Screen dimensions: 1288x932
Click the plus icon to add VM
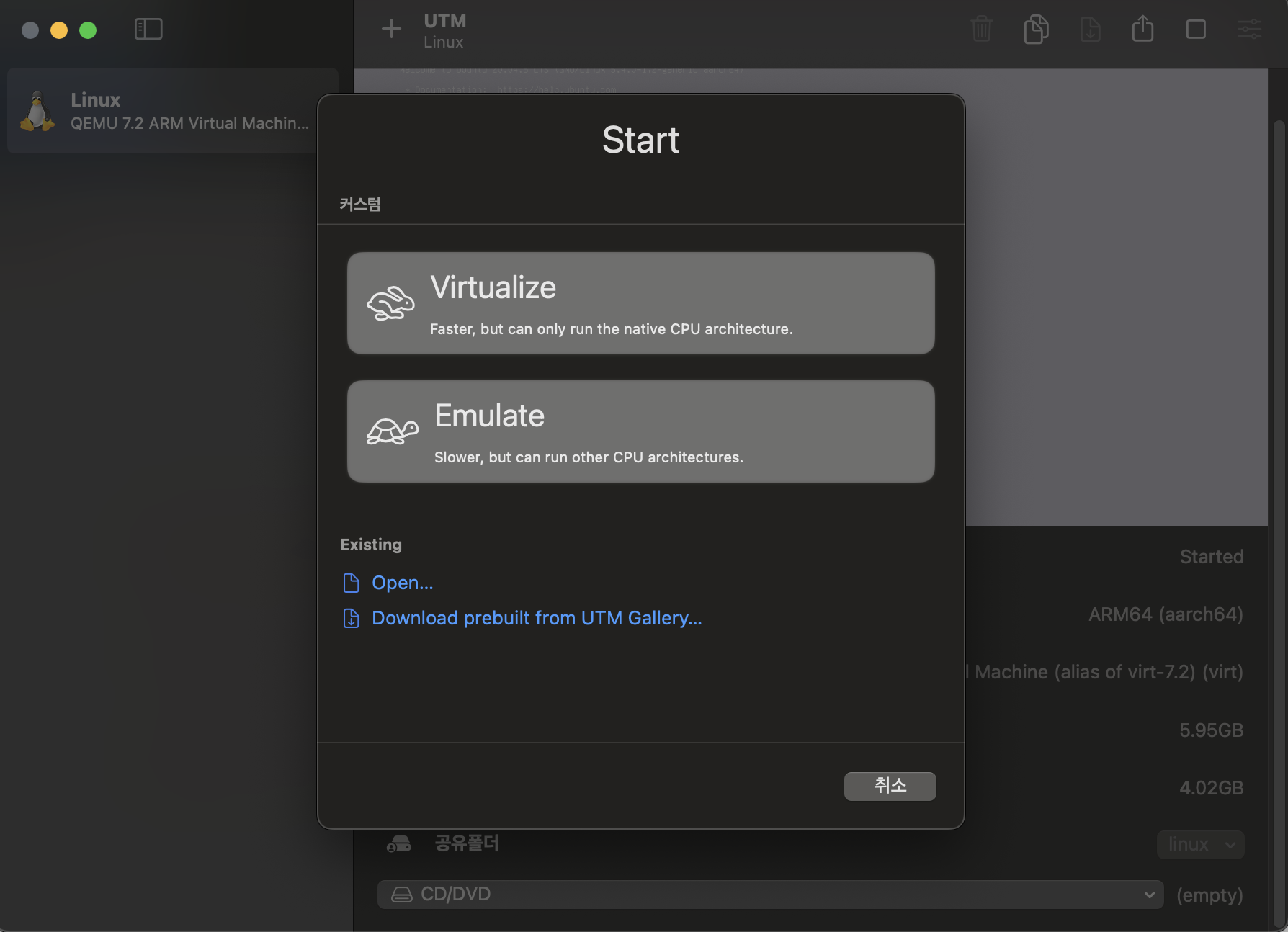(x=391, y=29)
